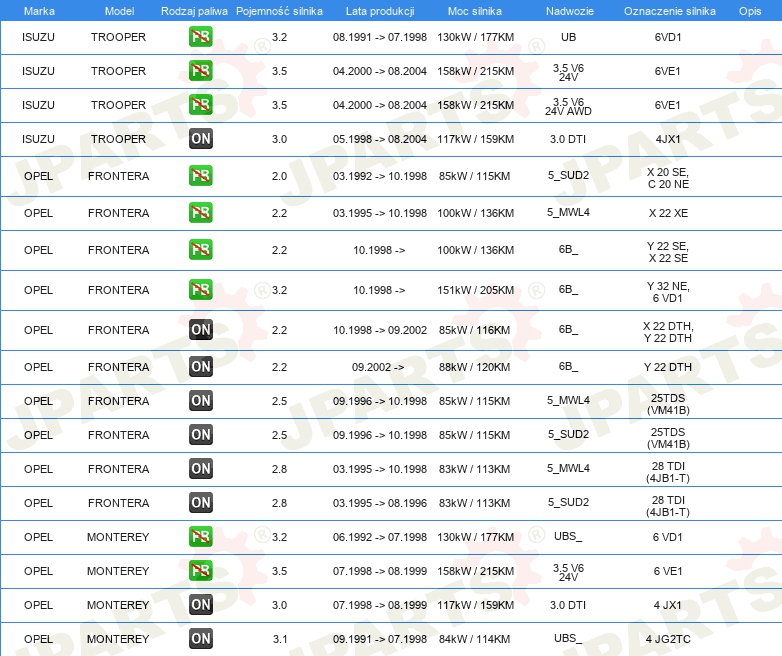Screen dimensions: 782x656
Task: Select engine code 4 JG2TC cell
Action: click(x=668, y=639)
